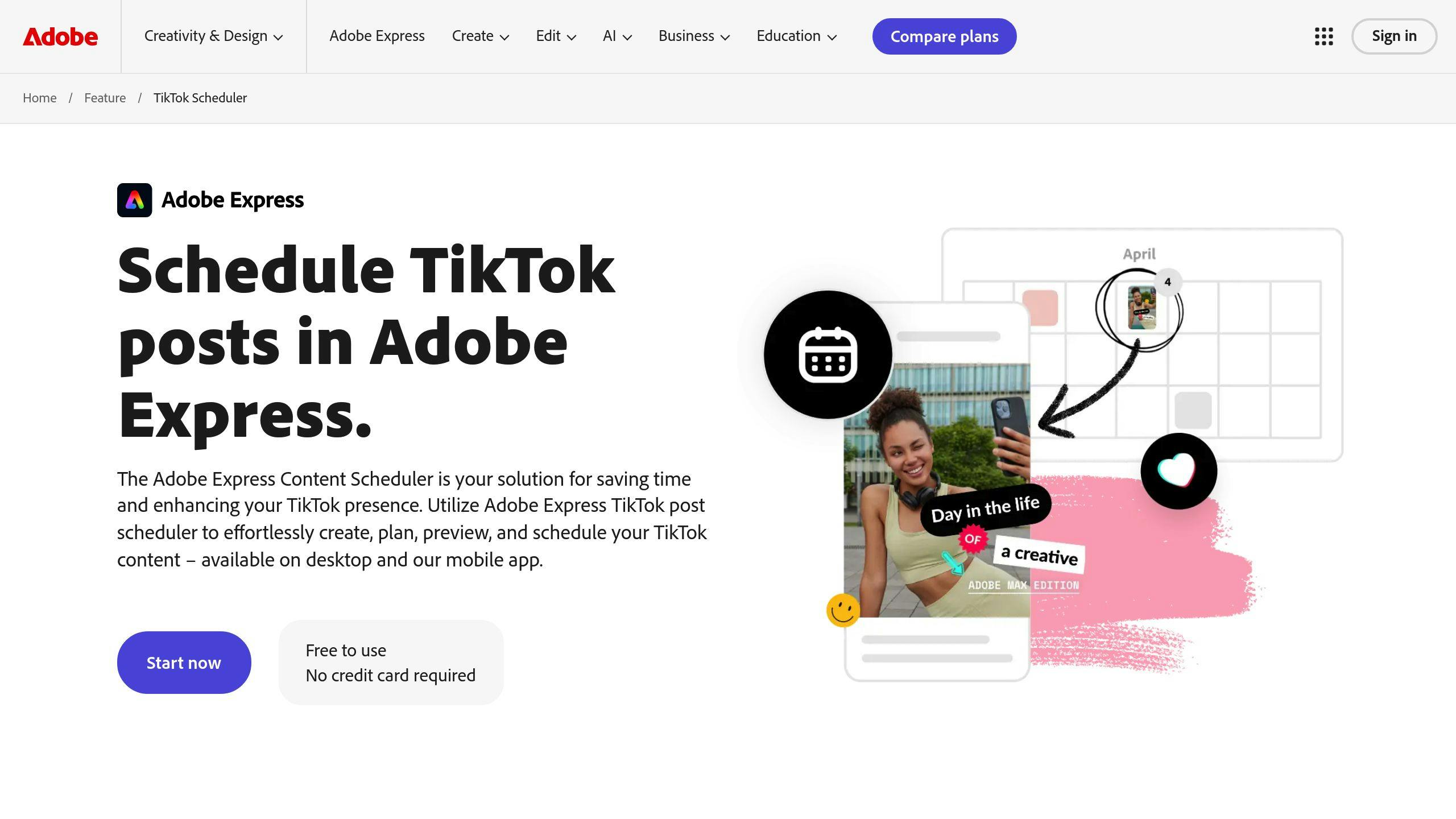The image size is (1456, 819).
Task: Expand the Creativity & Design menu
Action: (213, 36)
